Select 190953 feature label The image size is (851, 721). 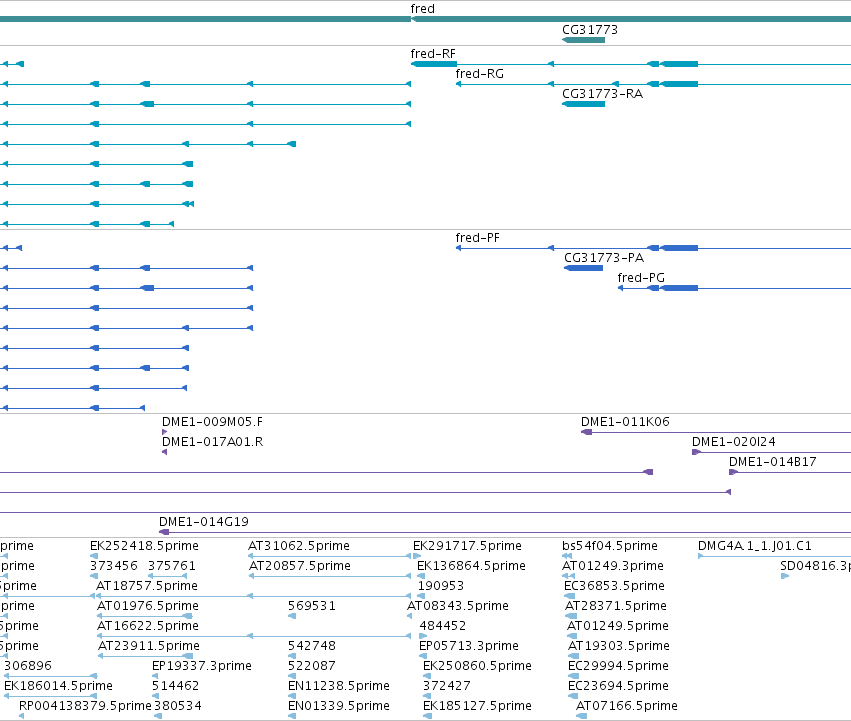tap(441, 586)
